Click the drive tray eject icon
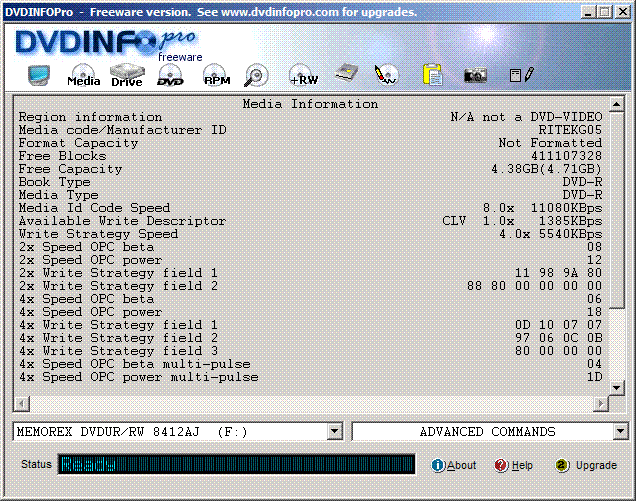 tap(347, 73)
